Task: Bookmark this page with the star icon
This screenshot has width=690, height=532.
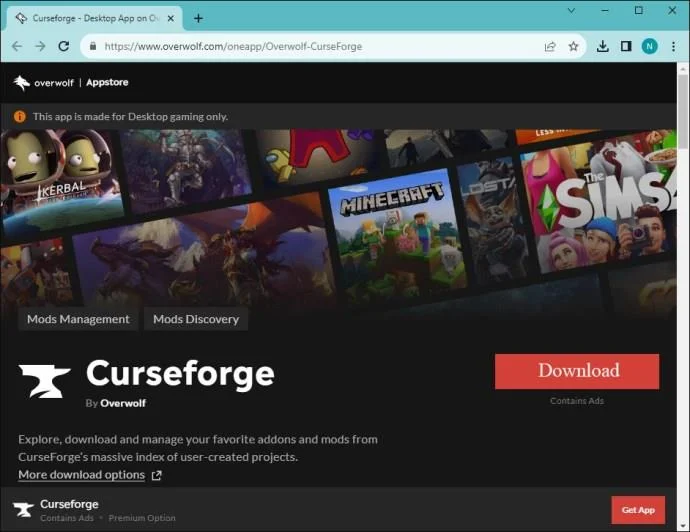Action: [573, 46]
